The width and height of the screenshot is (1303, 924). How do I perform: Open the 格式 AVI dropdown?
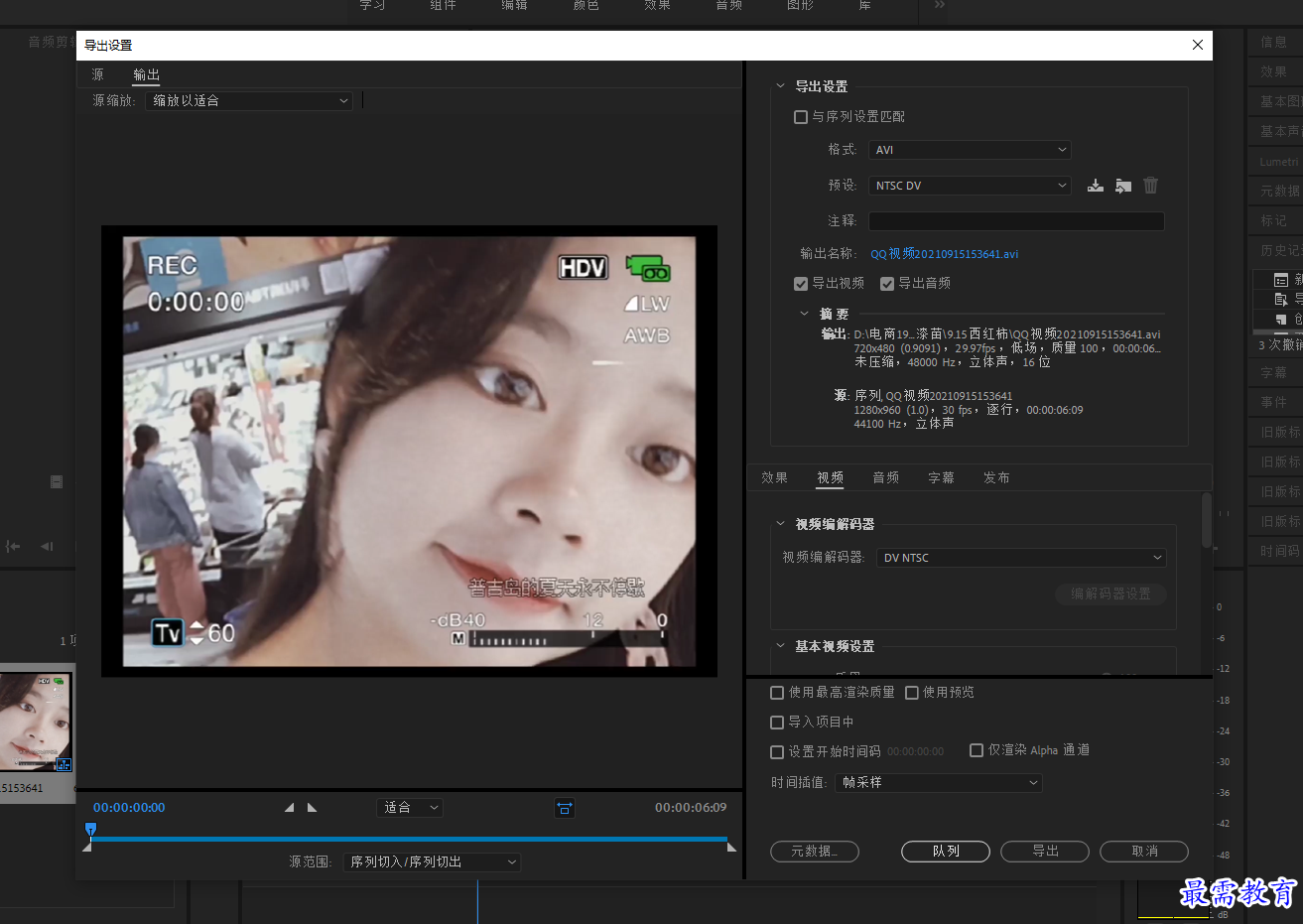click(x=970, y=150)
